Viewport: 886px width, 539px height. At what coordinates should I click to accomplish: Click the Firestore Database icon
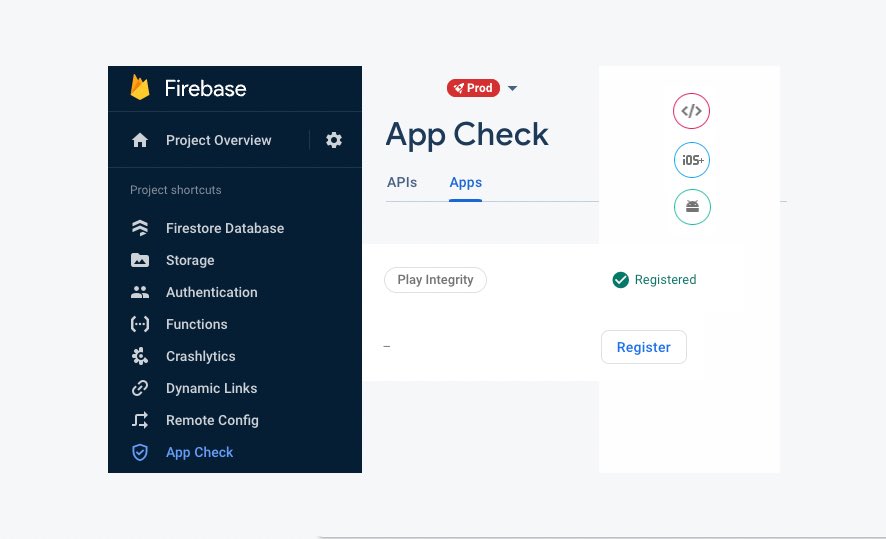coord(140,228)
